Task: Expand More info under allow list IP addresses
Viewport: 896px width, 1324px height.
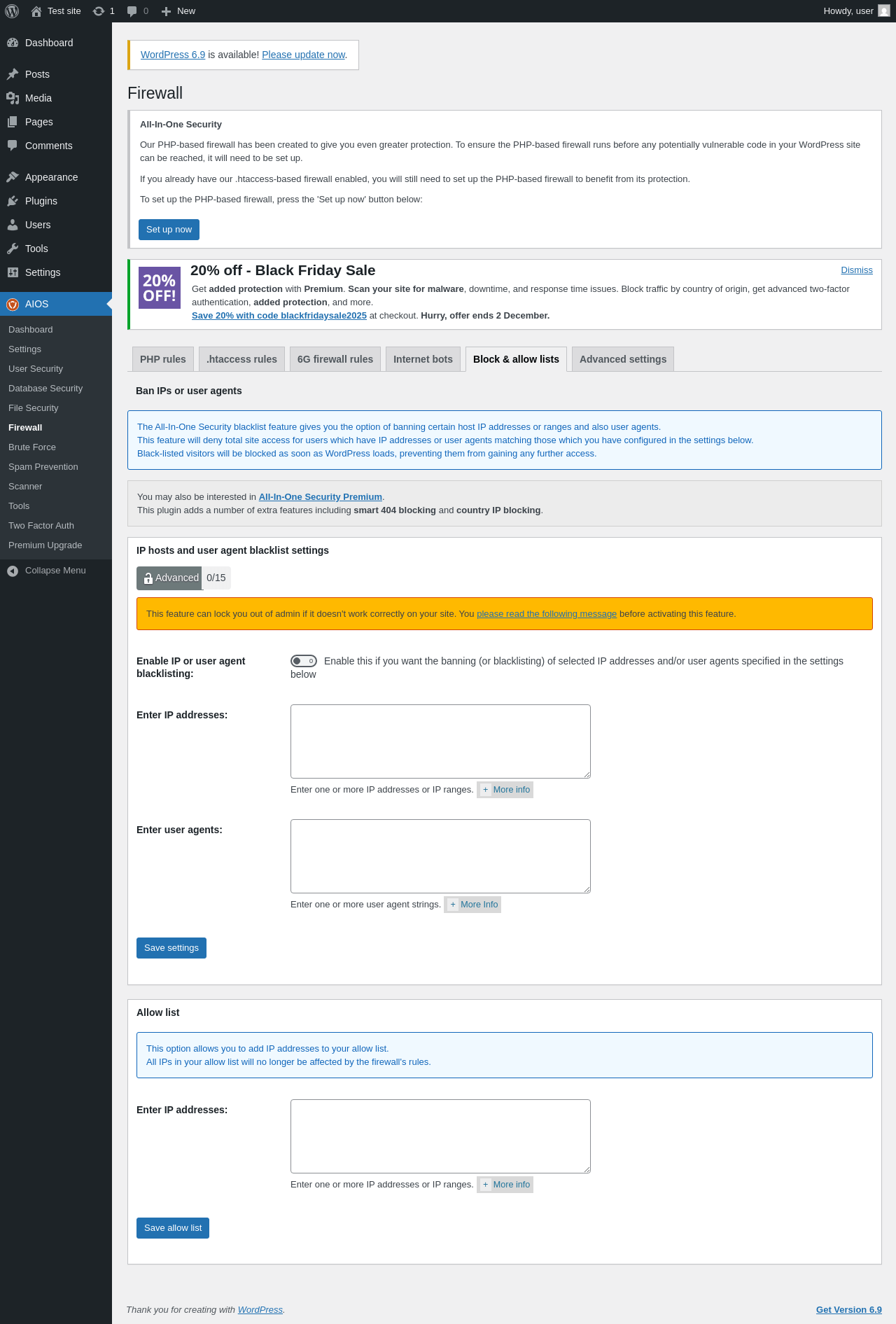Action: [x=505, y=1185]
